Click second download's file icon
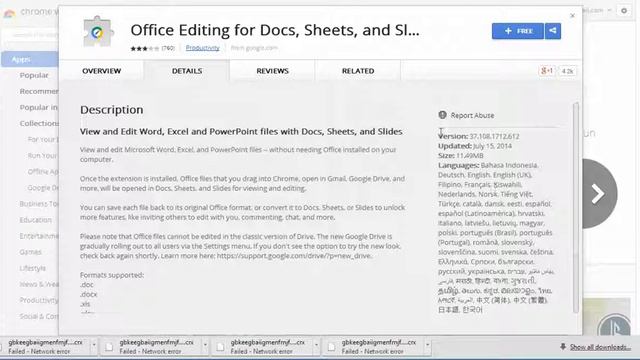640x360 pixels. [x=109, y=347]
